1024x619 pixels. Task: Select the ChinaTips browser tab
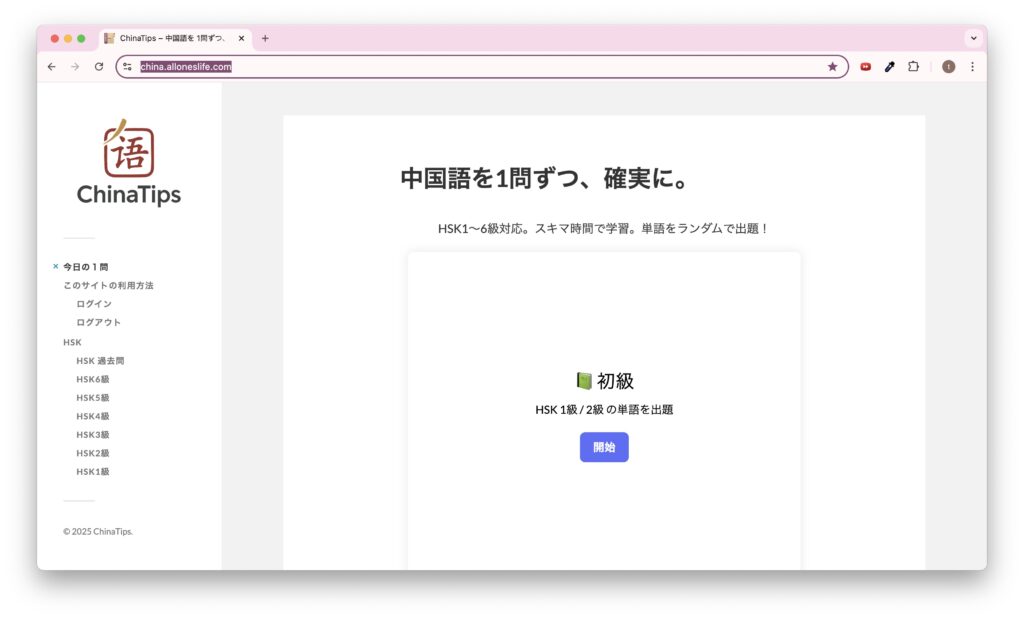click(x=170, y=38)
